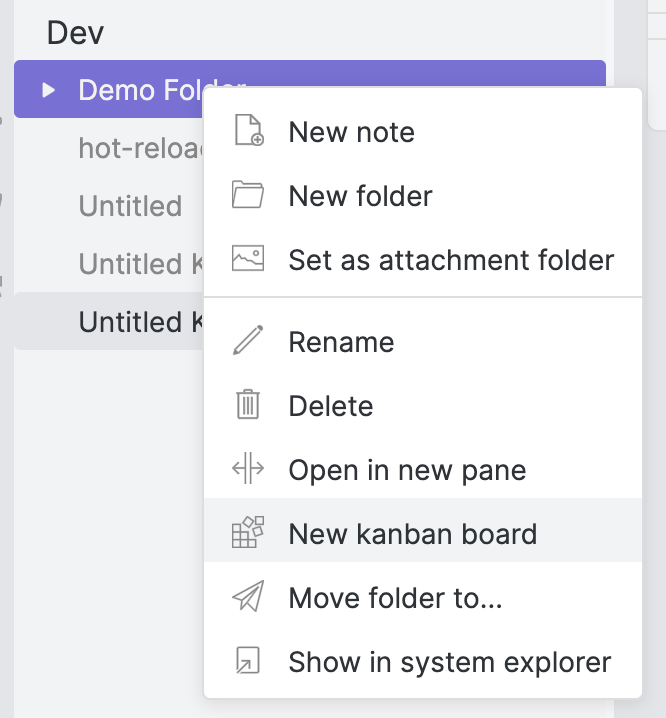Click the attachment folder image icon
Screen dimensions: 666x718
(247, 260)
